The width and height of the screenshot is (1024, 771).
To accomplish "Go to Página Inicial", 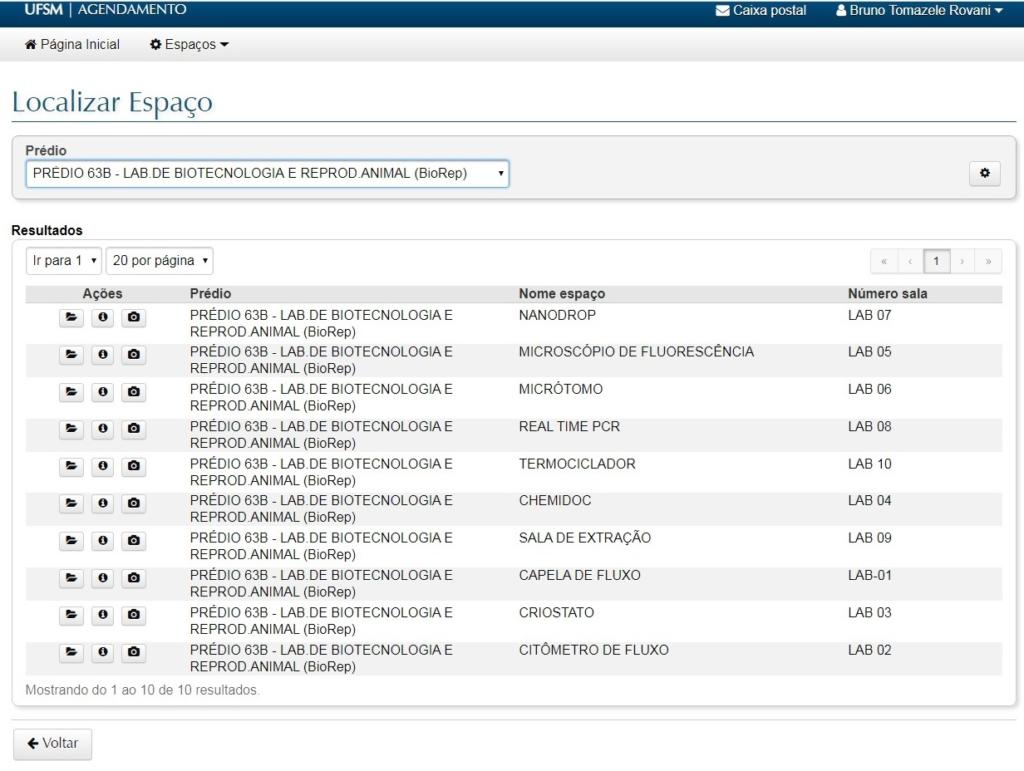I will pyautogui.click(x=72, y=44).
